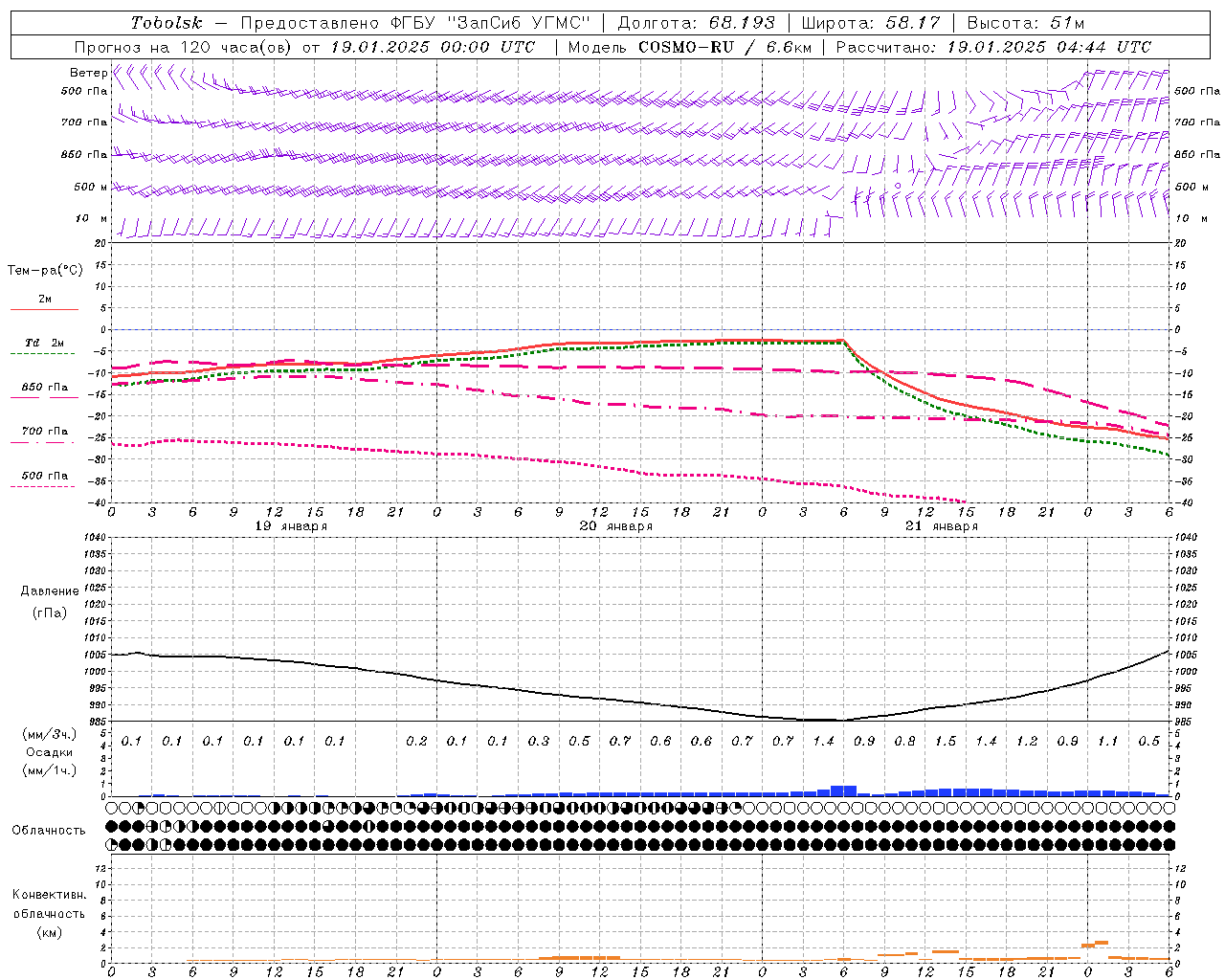Viewport: 1225px width, 980px height.
Task: Click the "(гПа)" pressure unit label
Action: [50, 612]
